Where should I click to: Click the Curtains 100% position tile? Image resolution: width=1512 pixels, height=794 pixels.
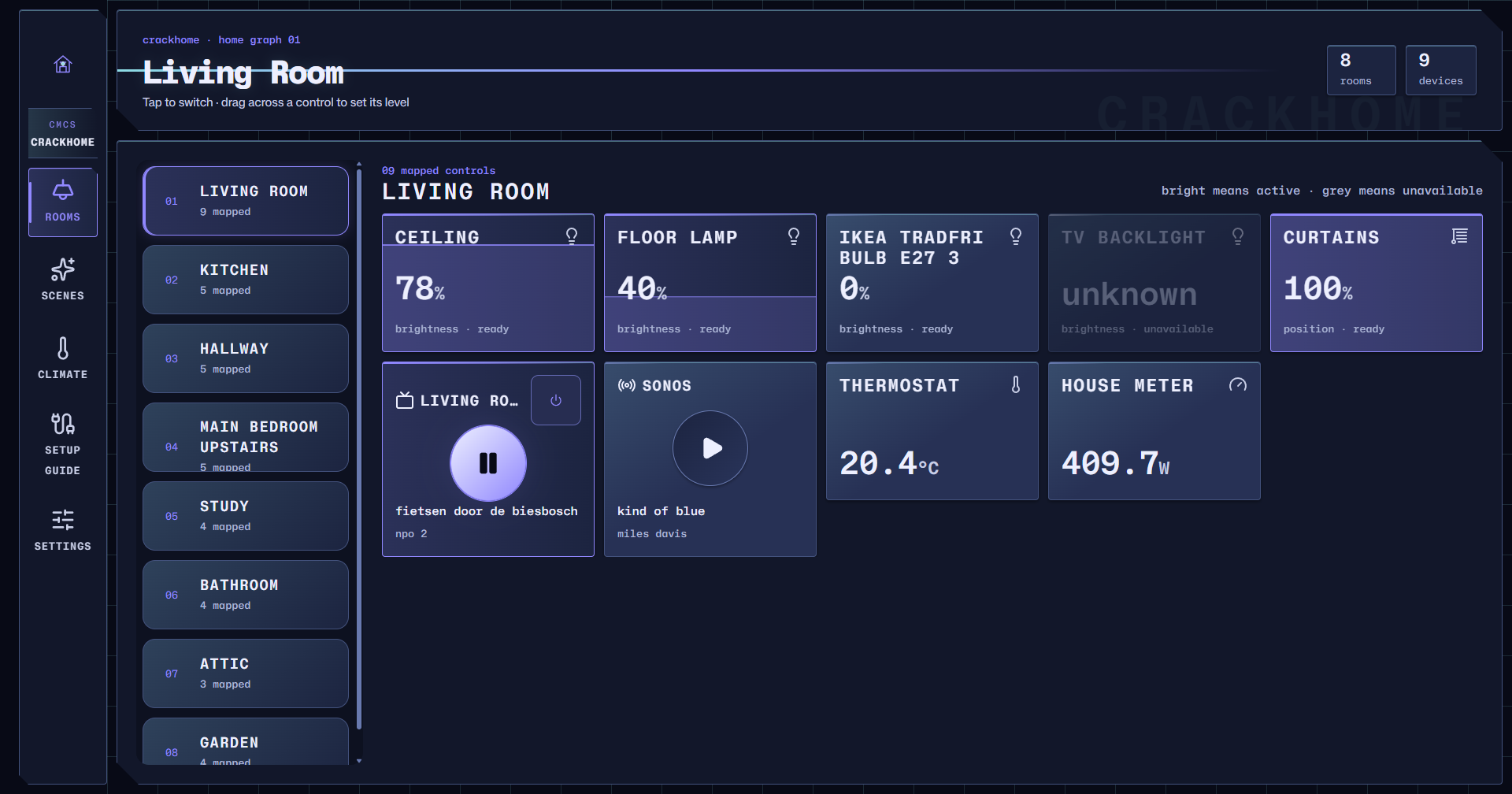click(x=1377, y=283)
